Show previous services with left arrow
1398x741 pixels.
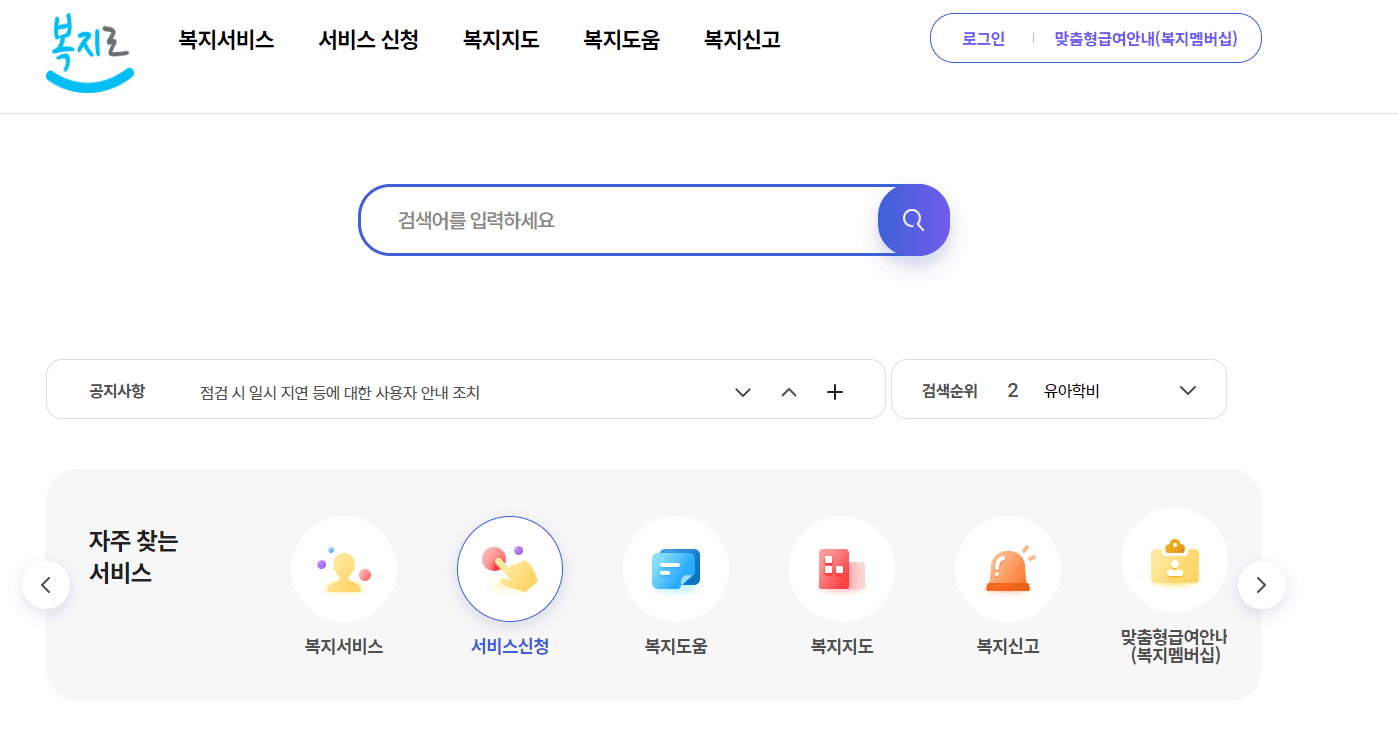tap(46, 585)
